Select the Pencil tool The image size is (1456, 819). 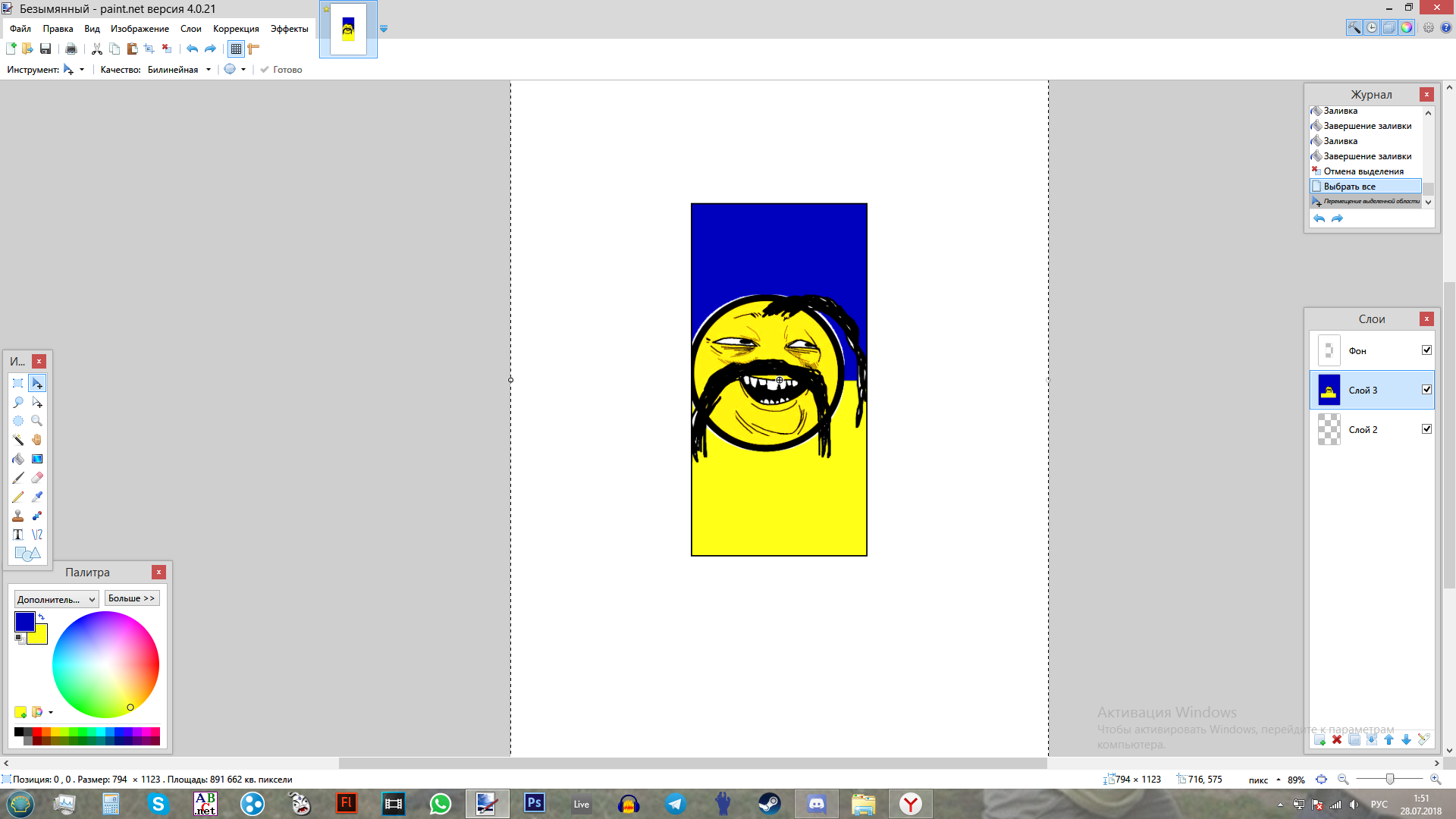(18, 497)
